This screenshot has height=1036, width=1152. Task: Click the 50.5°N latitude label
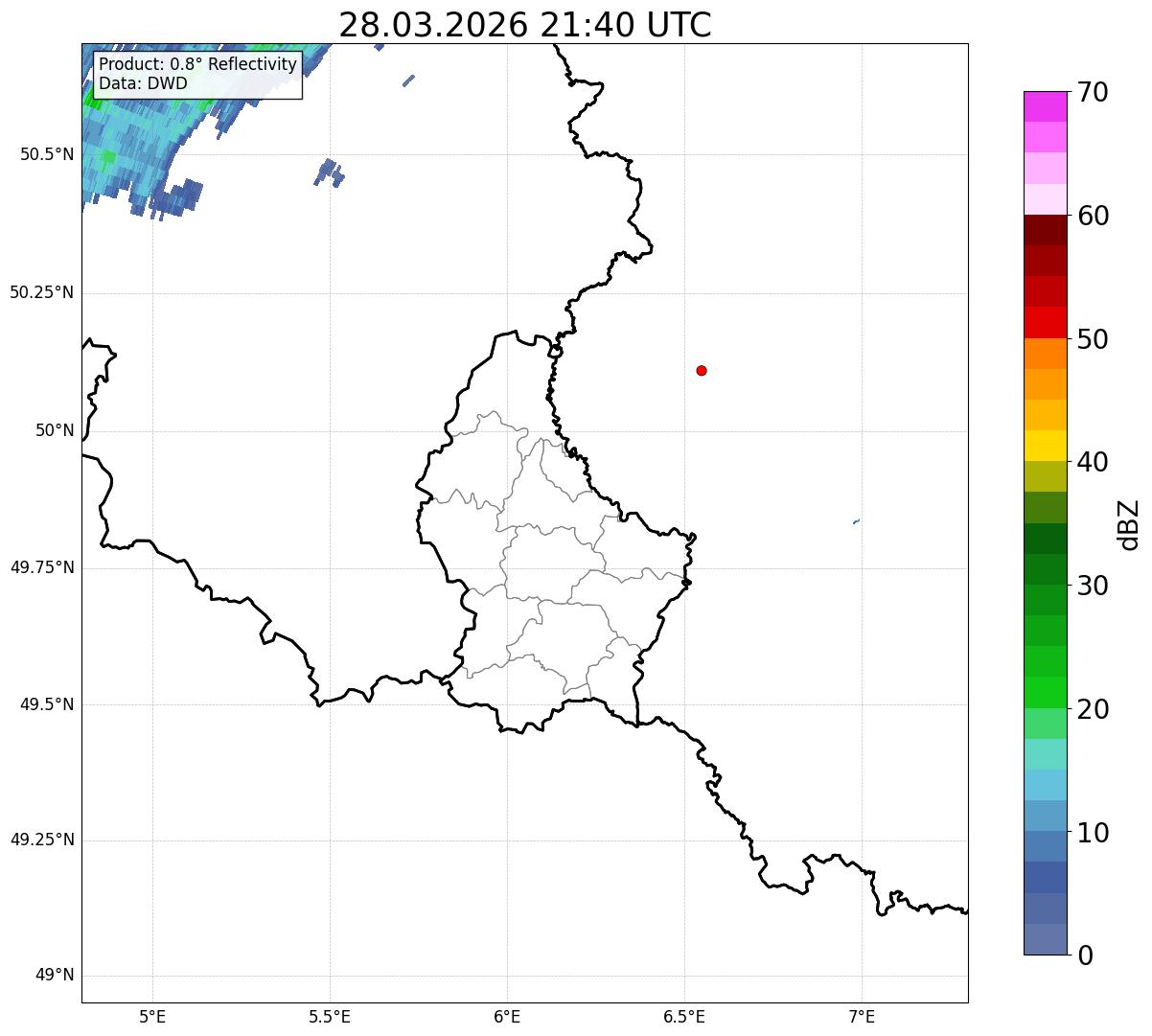tap(46, 154)
